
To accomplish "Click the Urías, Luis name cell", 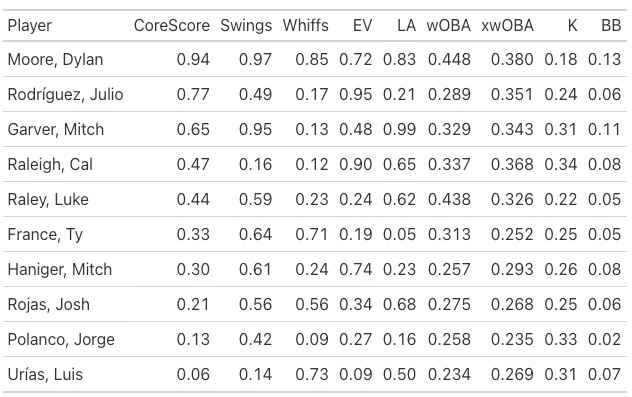I will (45, 374).
